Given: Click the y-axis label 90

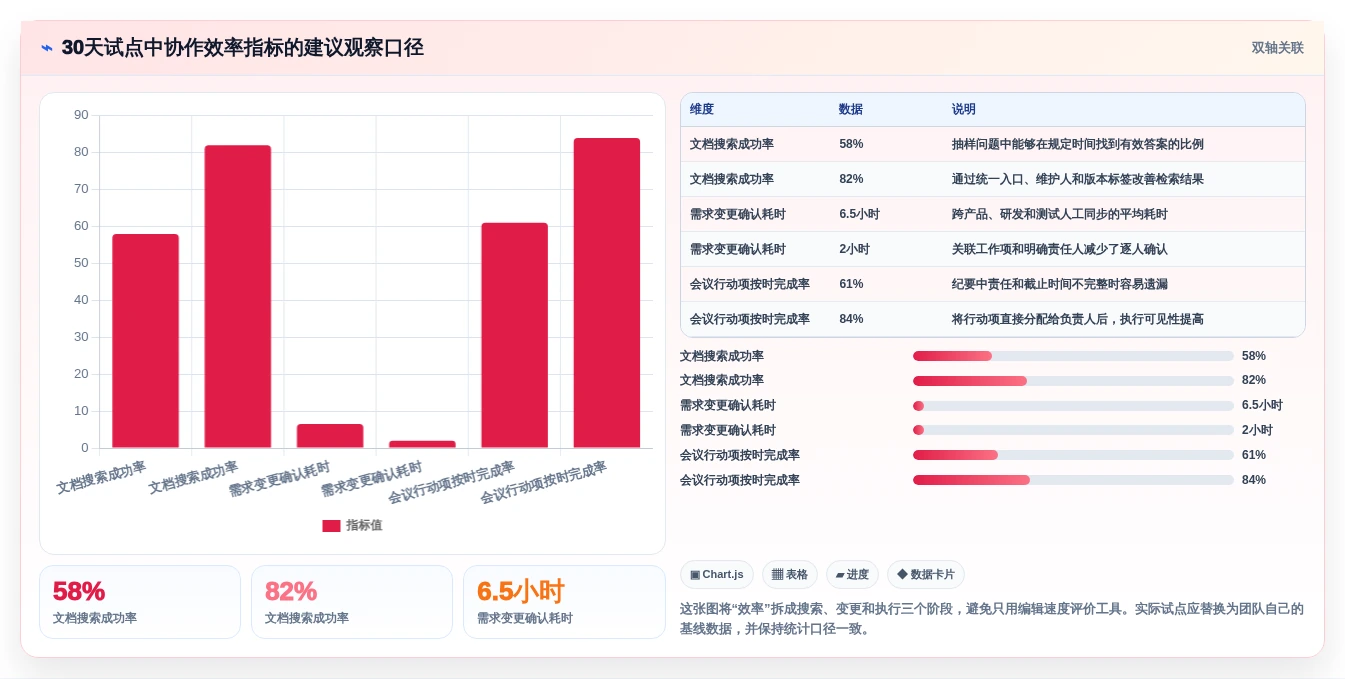Looking at the screenshot, I should click(x=81, y=115).
